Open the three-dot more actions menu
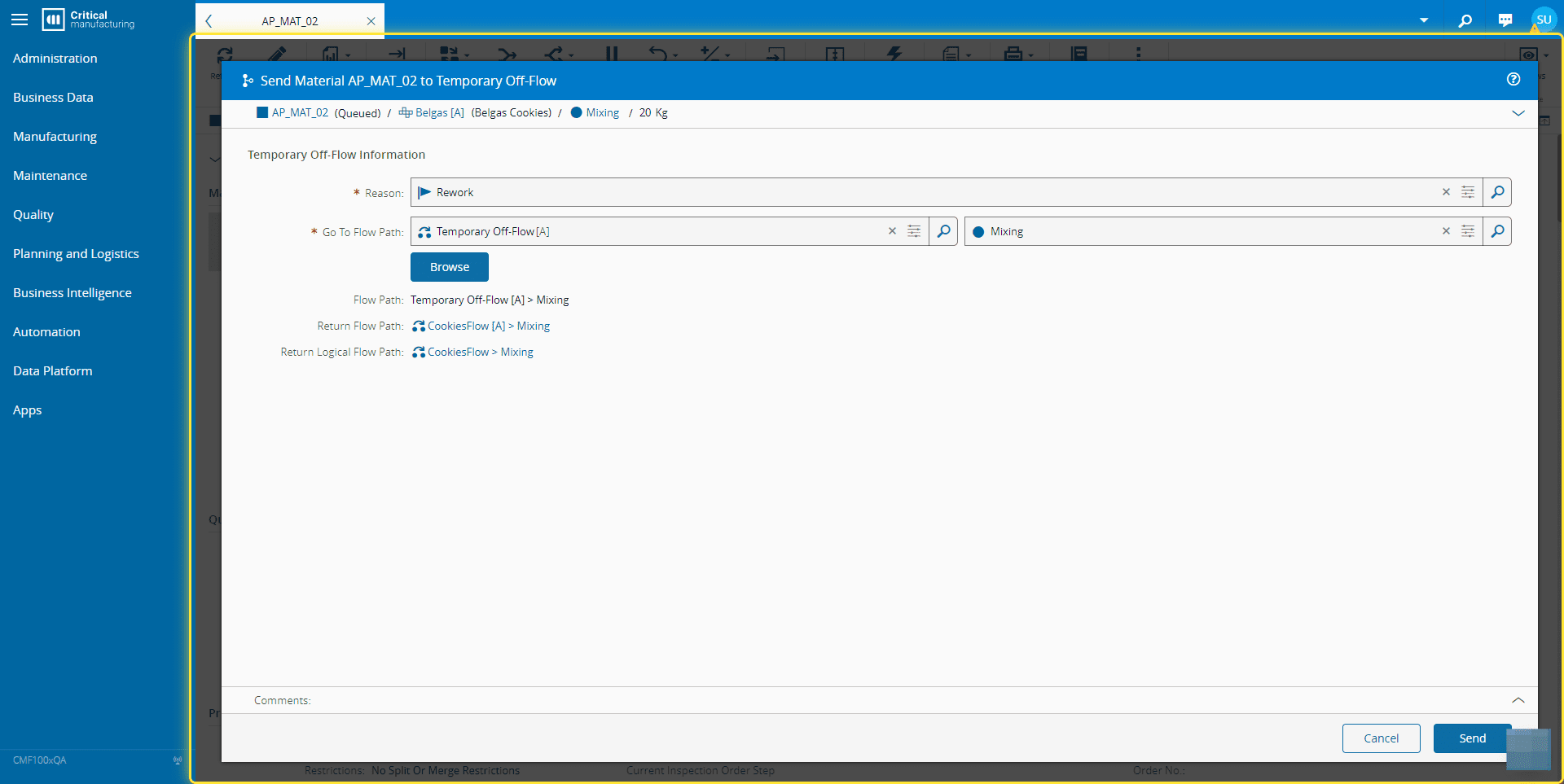1564x784 pixels. point(1139,54)
